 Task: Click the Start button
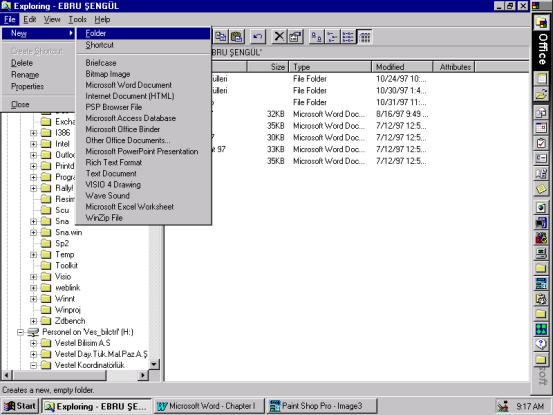pyautogui.click(x=20, y=406)
